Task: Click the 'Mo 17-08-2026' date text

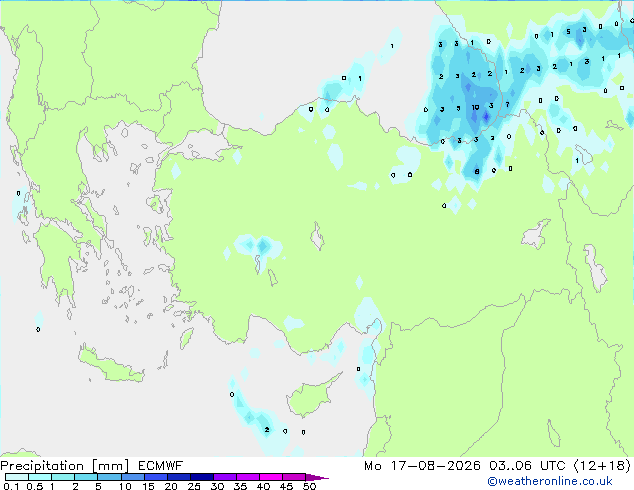Action: 422,466
